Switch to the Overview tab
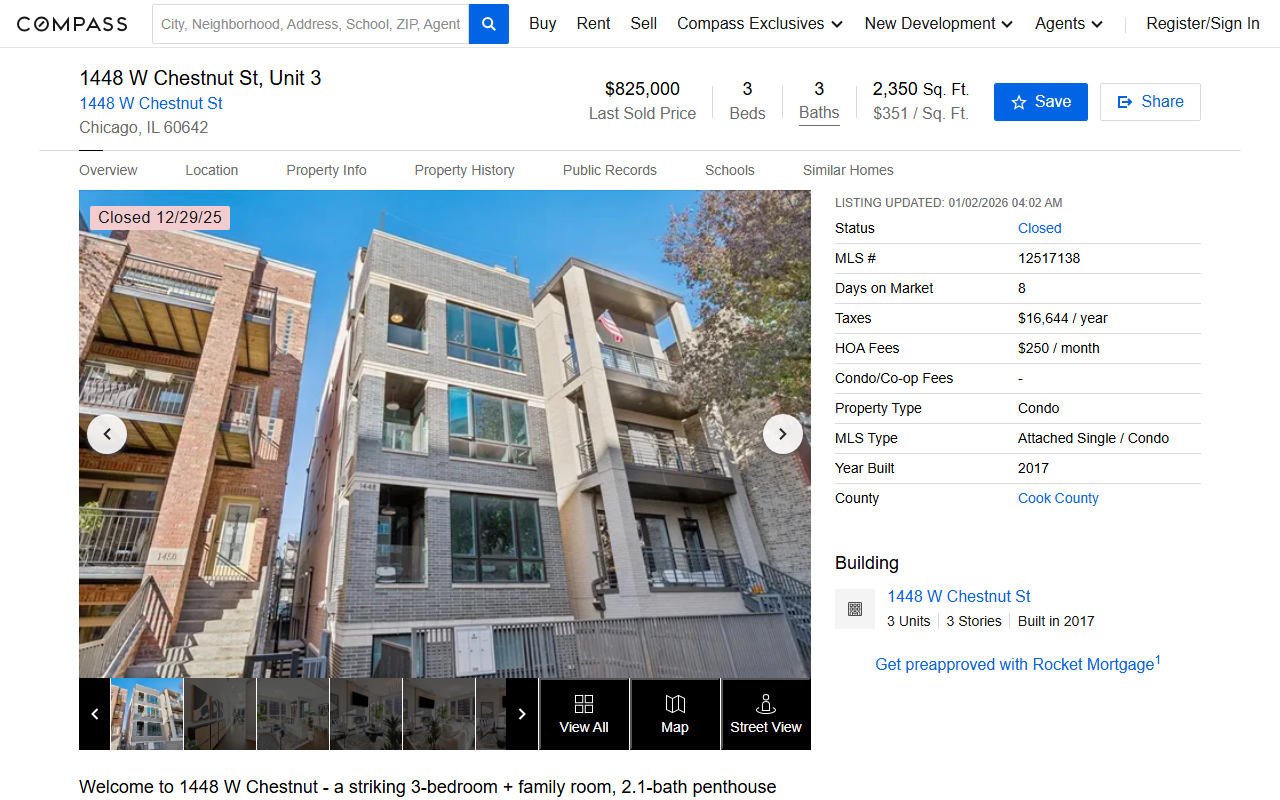The width and height of the screenshot is (1280, 800). (x=108, y=170)
